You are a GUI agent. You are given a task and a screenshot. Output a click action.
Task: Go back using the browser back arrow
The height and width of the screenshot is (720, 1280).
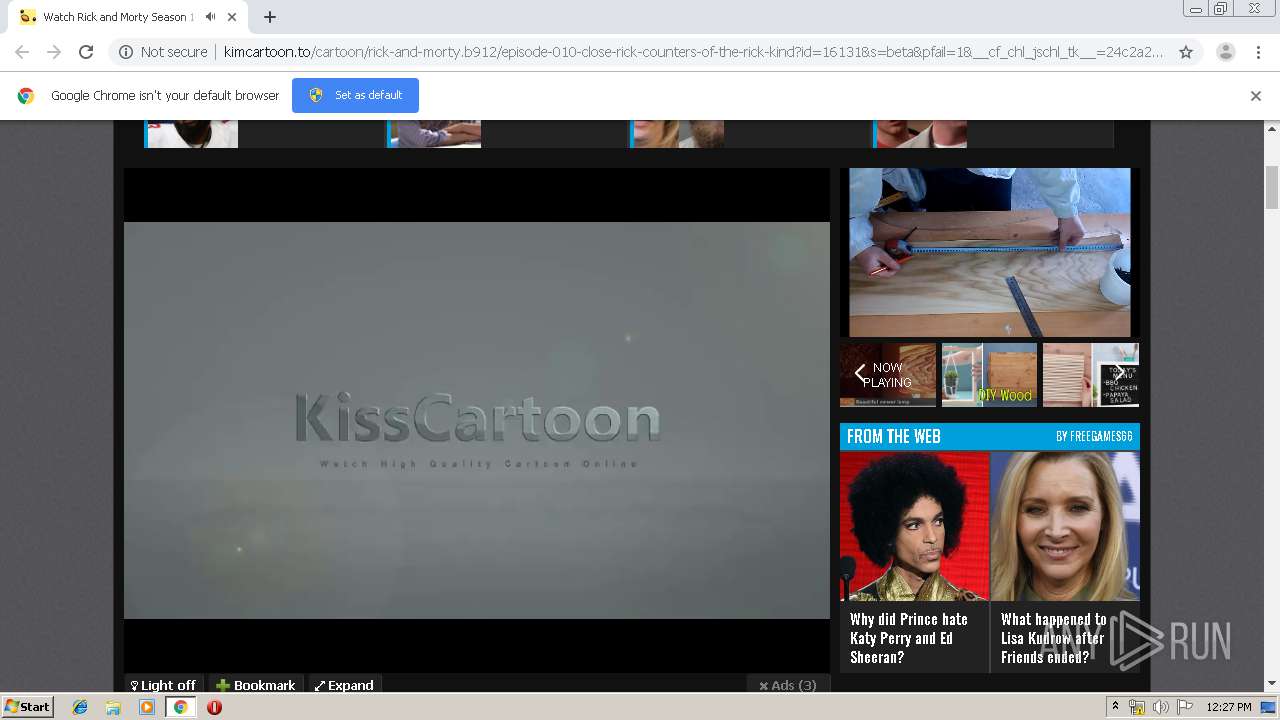coord(22,52)
